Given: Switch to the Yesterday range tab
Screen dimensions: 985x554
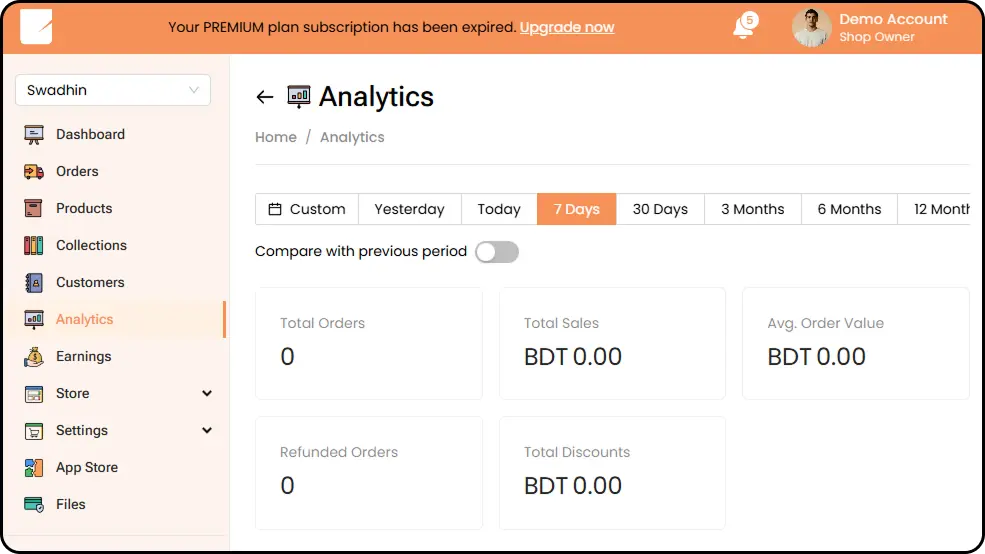Looking at the screenshot, I should (409, 209).
